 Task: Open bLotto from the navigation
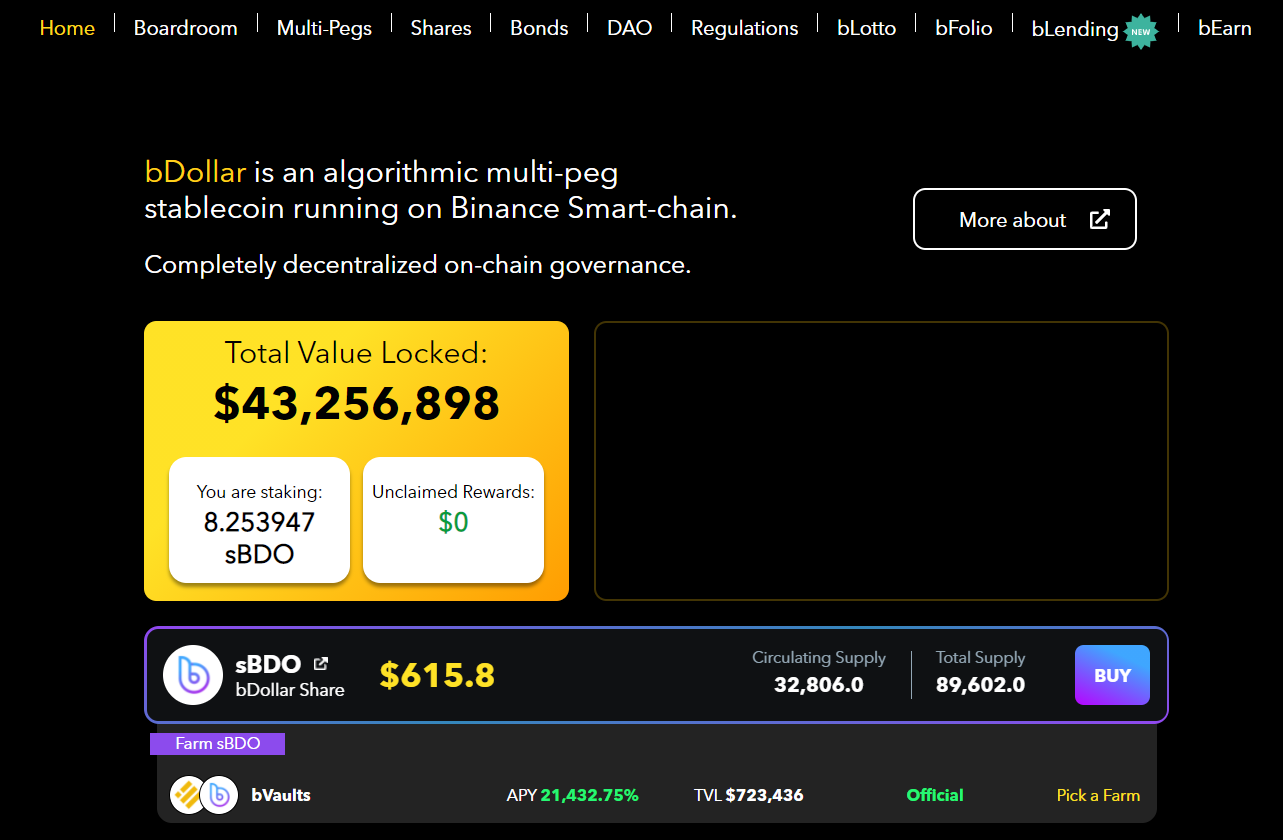pyautogui.click(x=867, y=28)
